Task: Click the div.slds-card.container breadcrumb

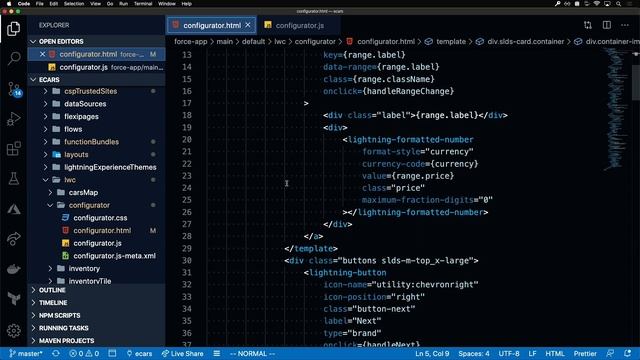Action: coord(525,41)
